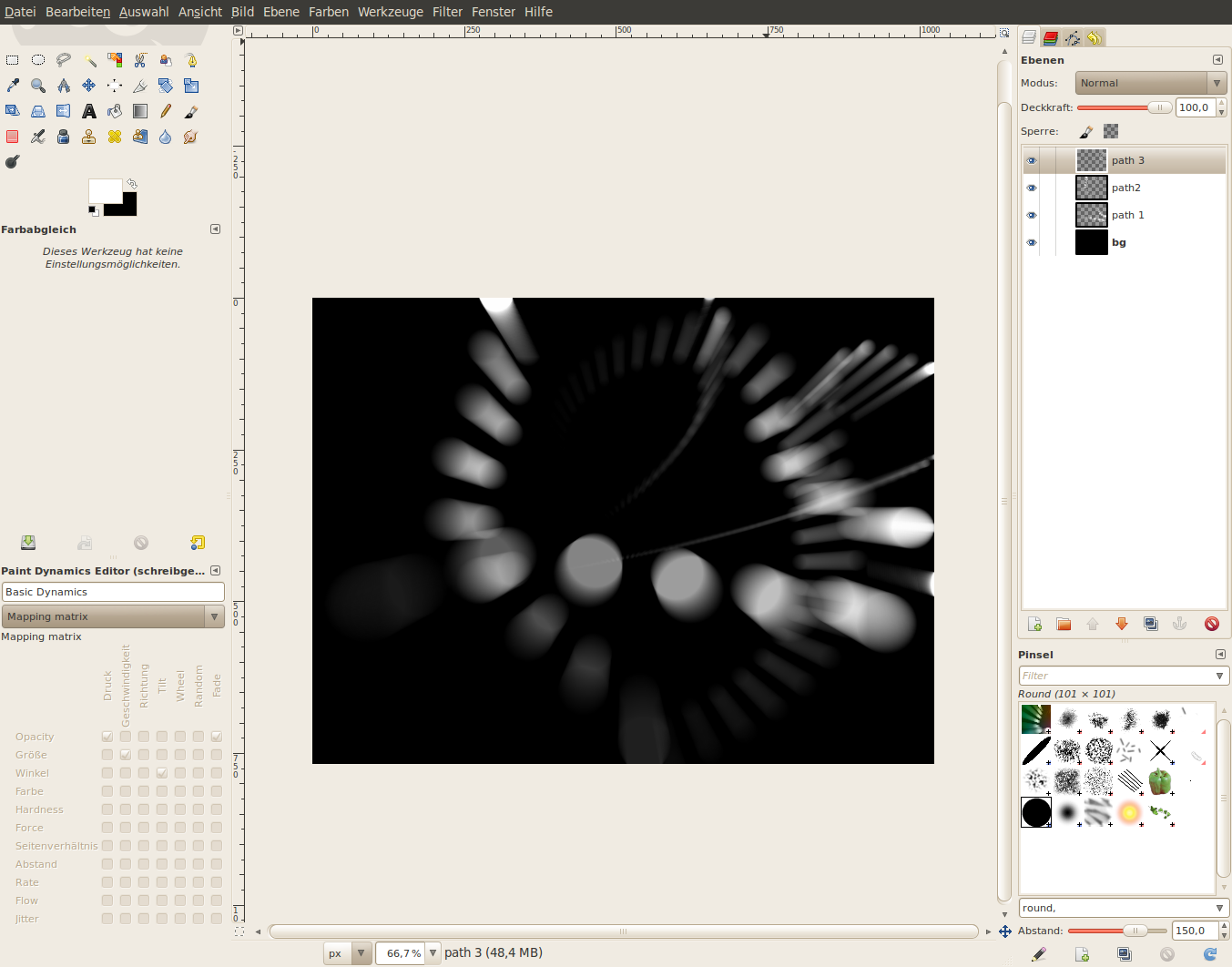Switch to the Paths tab

pos(1073,37)
